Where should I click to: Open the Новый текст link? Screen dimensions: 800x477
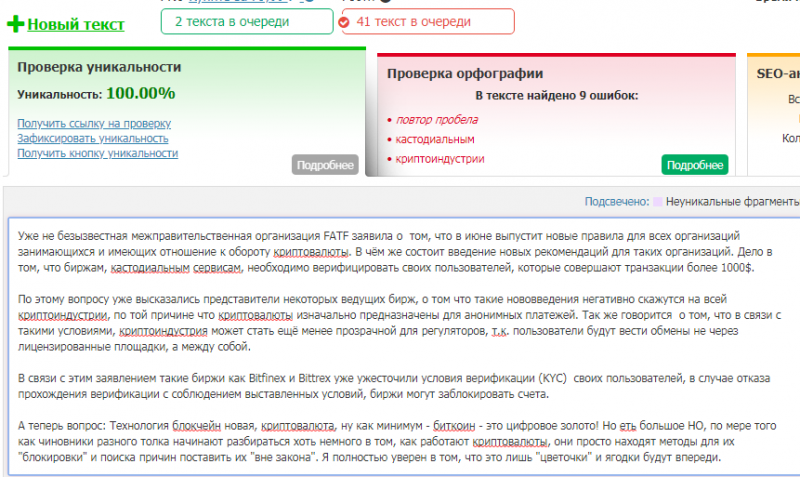76,24
